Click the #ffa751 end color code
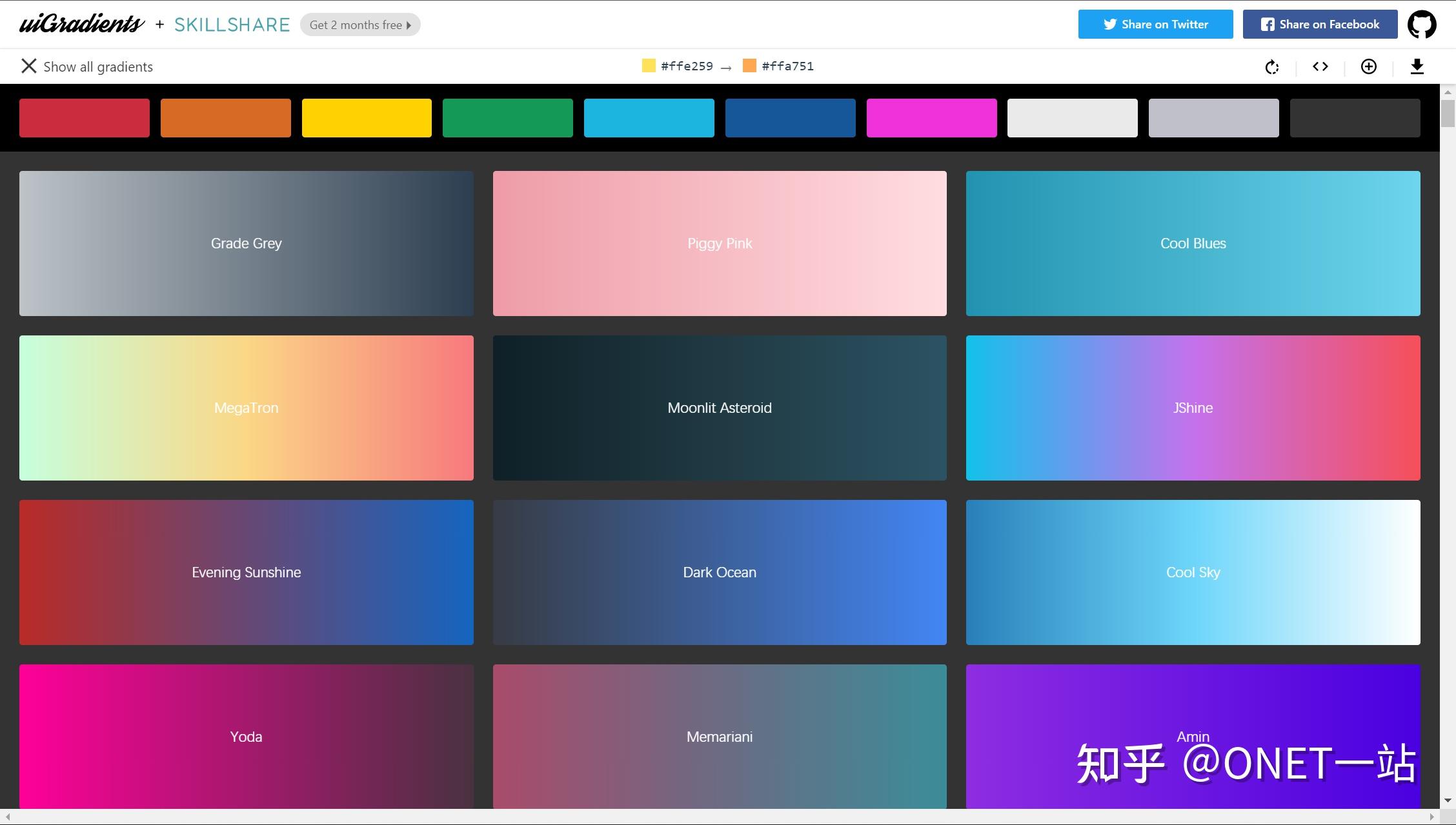 pos(787,66)
